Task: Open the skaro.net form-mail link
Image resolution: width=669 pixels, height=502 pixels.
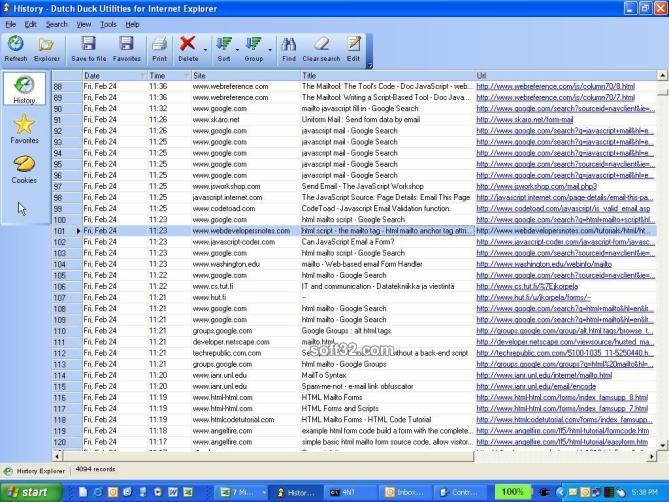Action: (524, 120)
